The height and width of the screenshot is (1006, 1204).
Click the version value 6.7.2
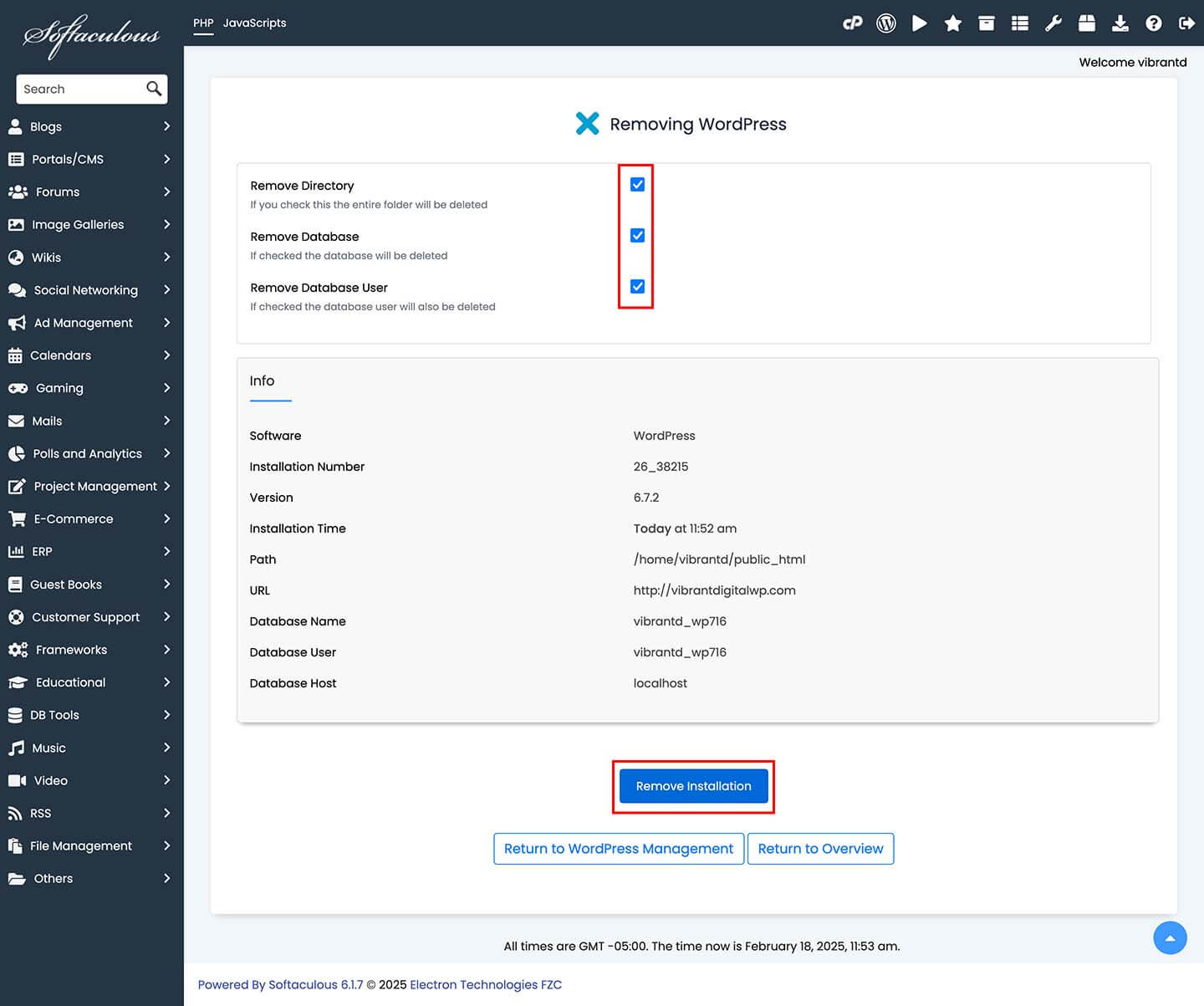[x=646, y=498]
